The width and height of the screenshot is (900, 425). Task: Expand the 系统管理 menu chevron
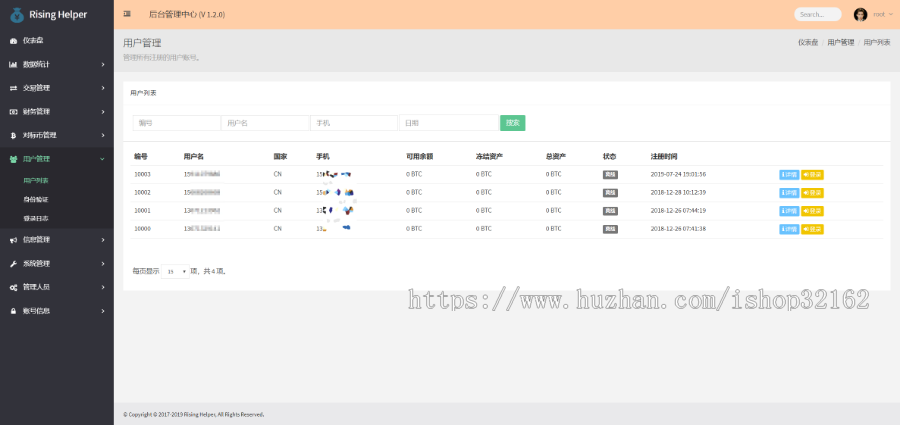103,264
